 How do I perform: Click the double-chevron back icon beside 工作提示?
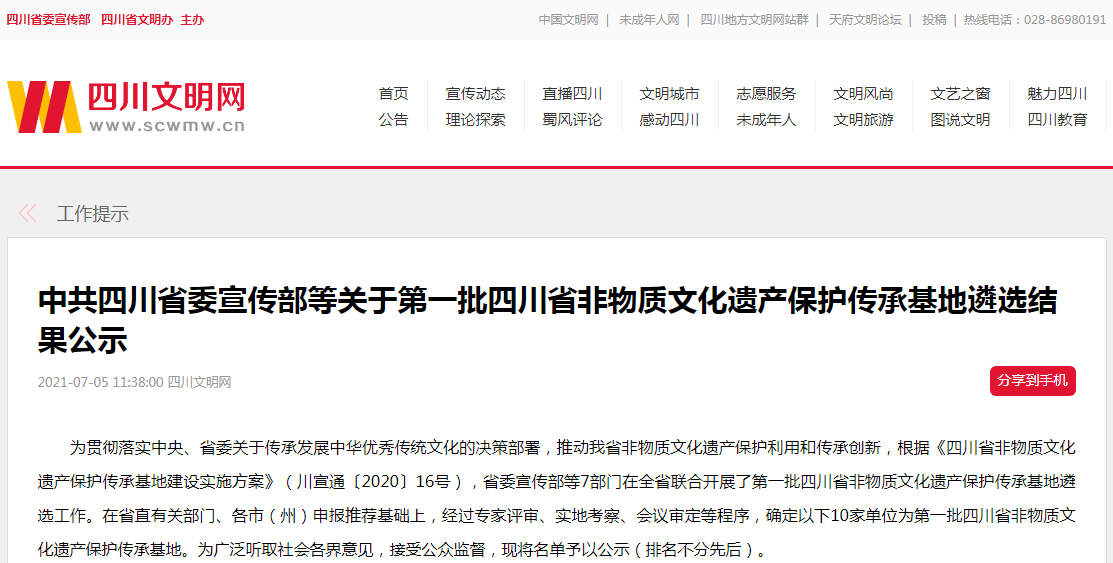[x=27, y=213]
